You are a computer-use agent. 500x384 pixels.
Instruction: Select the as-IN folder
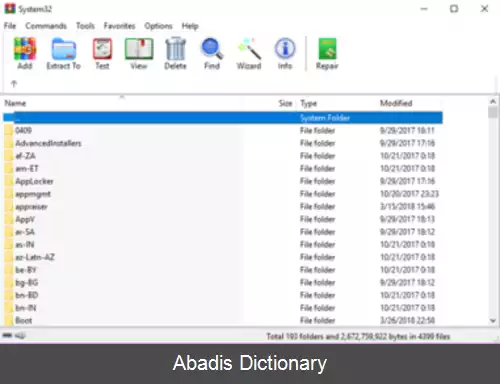[x=25, y=244]
